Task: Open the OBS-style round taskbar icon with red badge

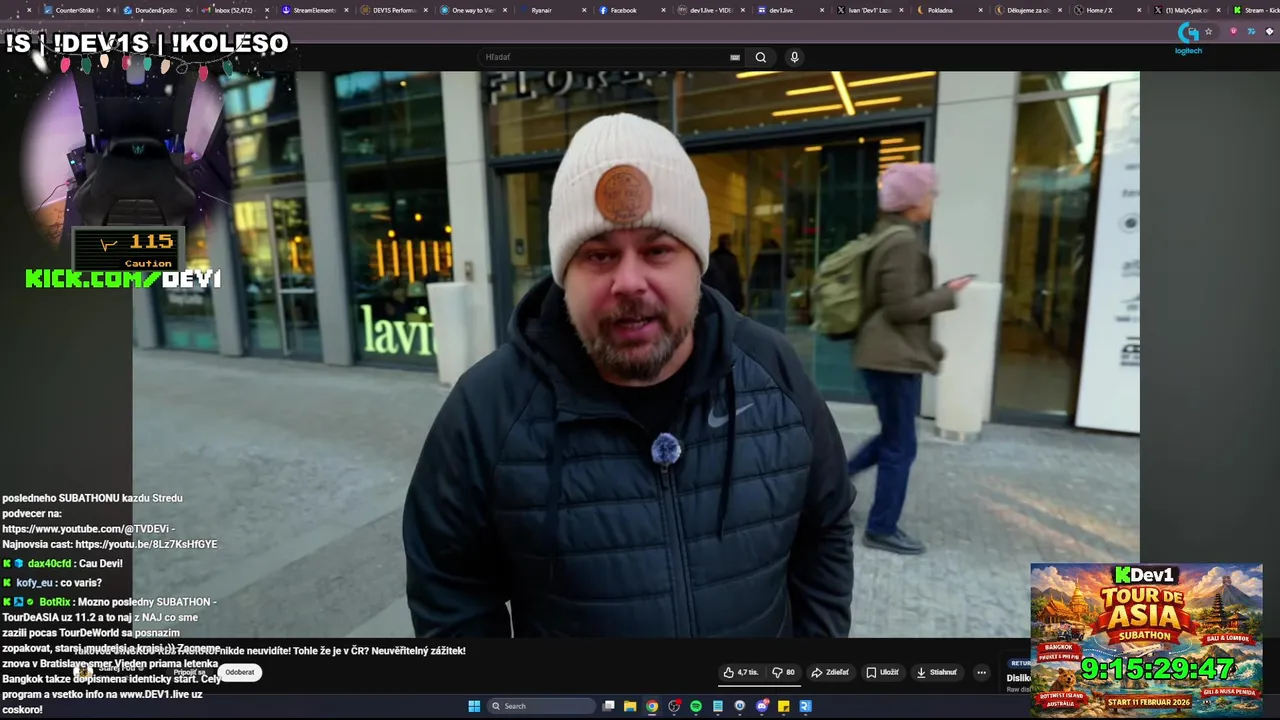Action: click(674, 706)
